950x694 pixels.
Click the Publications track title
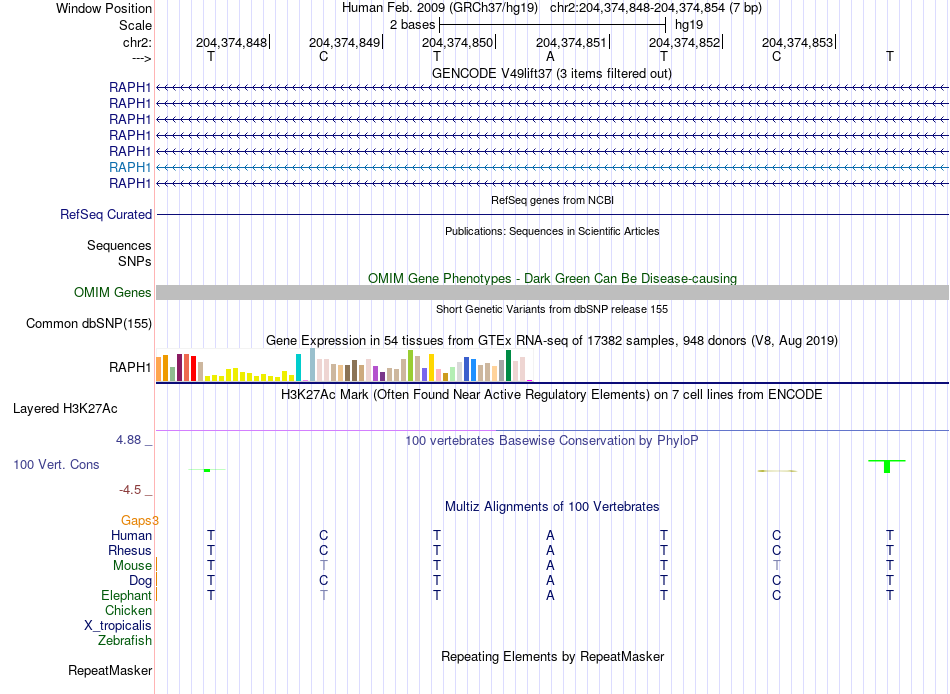point(552,232)
